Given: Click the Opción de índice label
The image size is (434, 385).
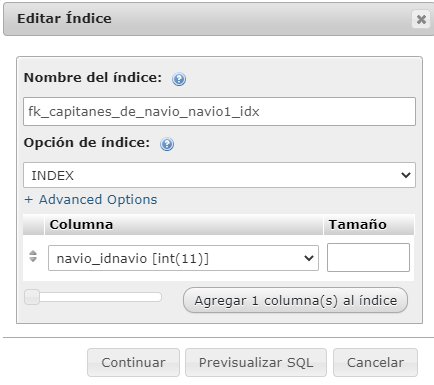Looking at the screenshot, I should [87, 143].
